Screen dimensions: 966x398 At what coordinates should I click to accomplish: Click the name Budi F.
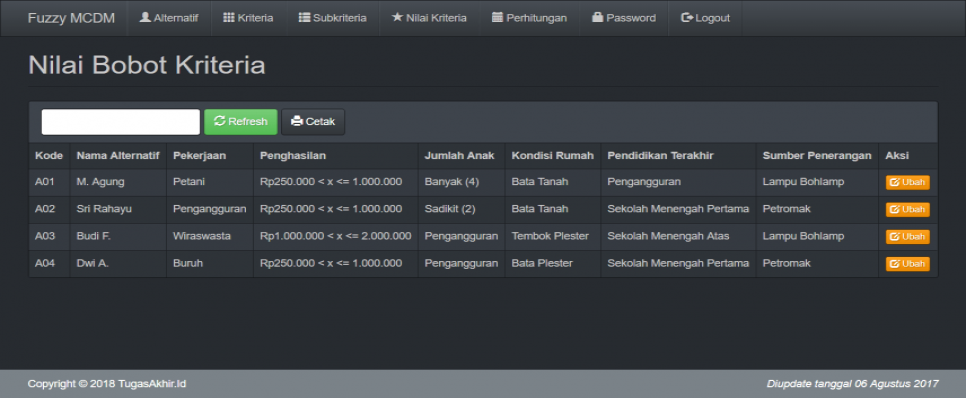click(94, 236)
